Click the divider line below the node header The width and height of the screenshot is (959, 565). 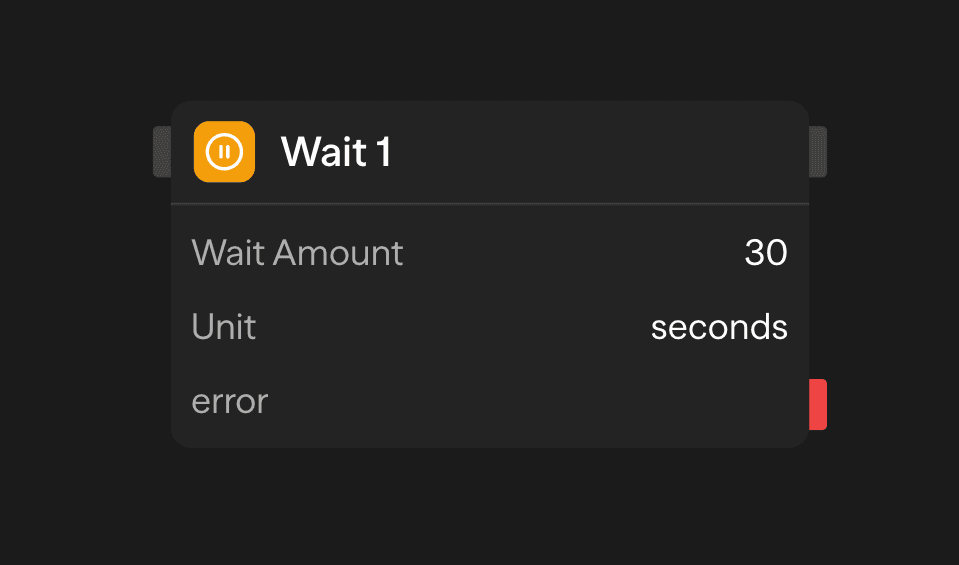click(490, 204)
